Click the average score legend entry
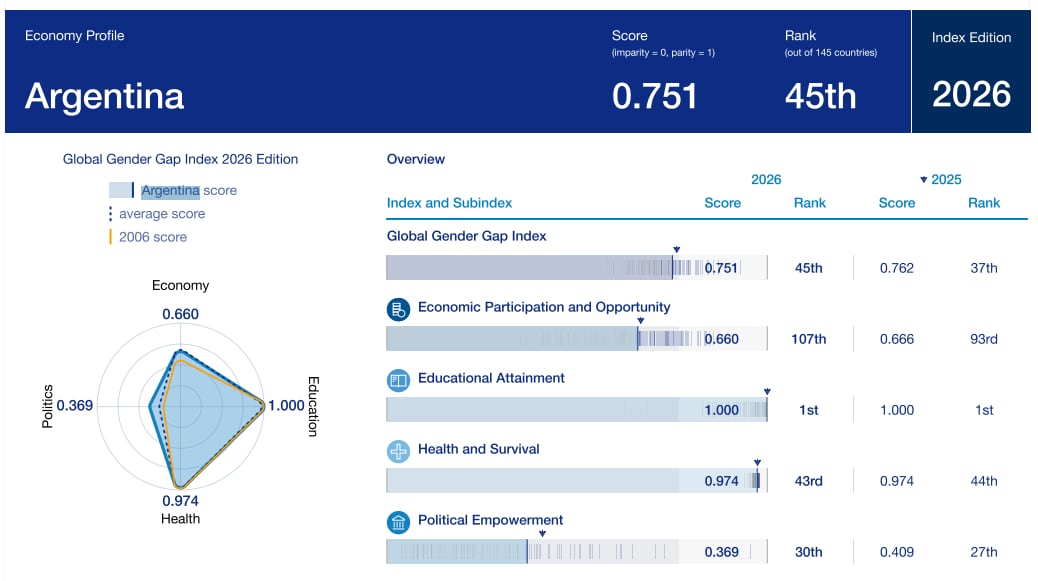The image size is (1038, 581). click(x=157, y=214)
